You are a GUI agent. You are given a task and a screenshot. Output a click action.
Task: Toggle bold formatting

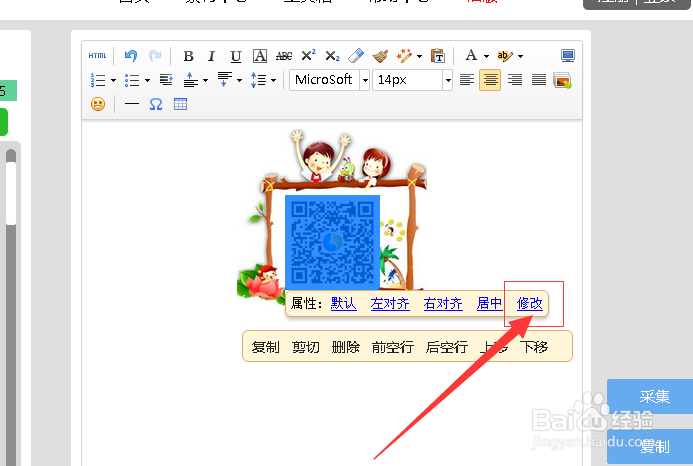point(188,56)
